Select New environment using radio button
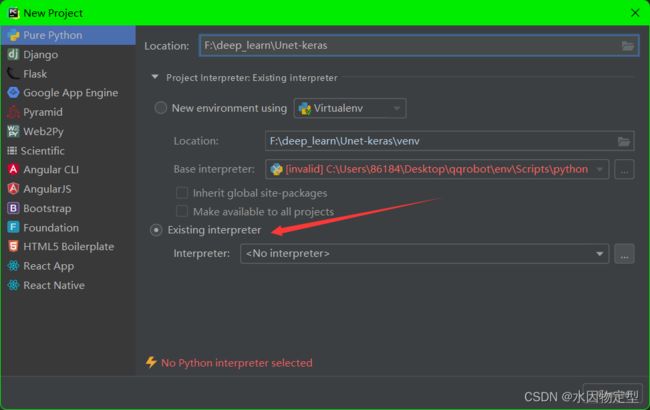 [x=160, y=108]
